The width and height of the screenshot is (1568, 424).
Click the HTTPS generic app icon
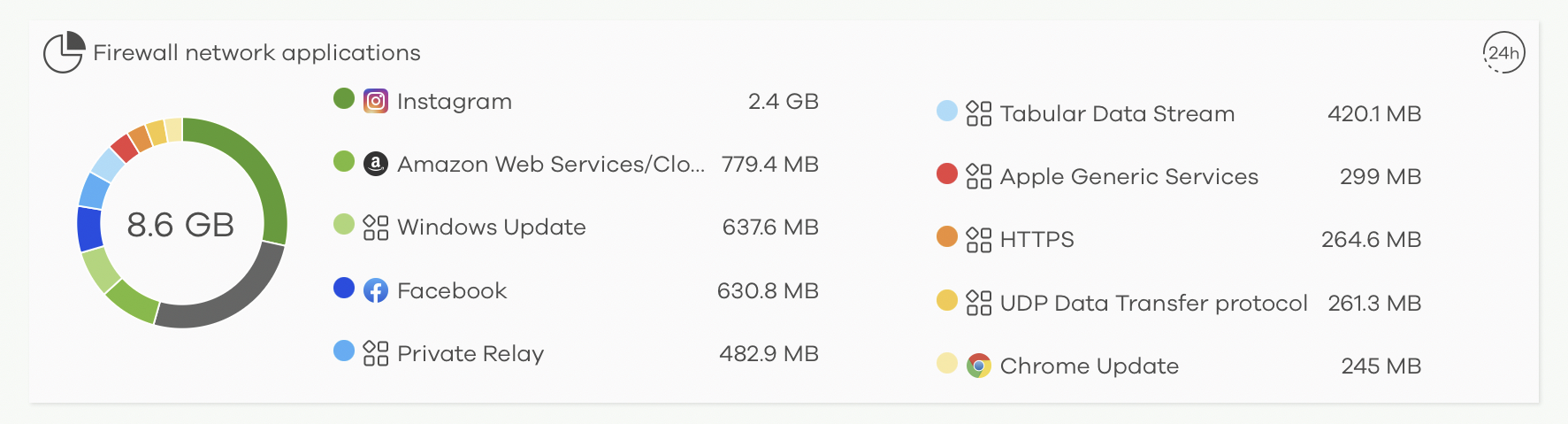point(978,240)
